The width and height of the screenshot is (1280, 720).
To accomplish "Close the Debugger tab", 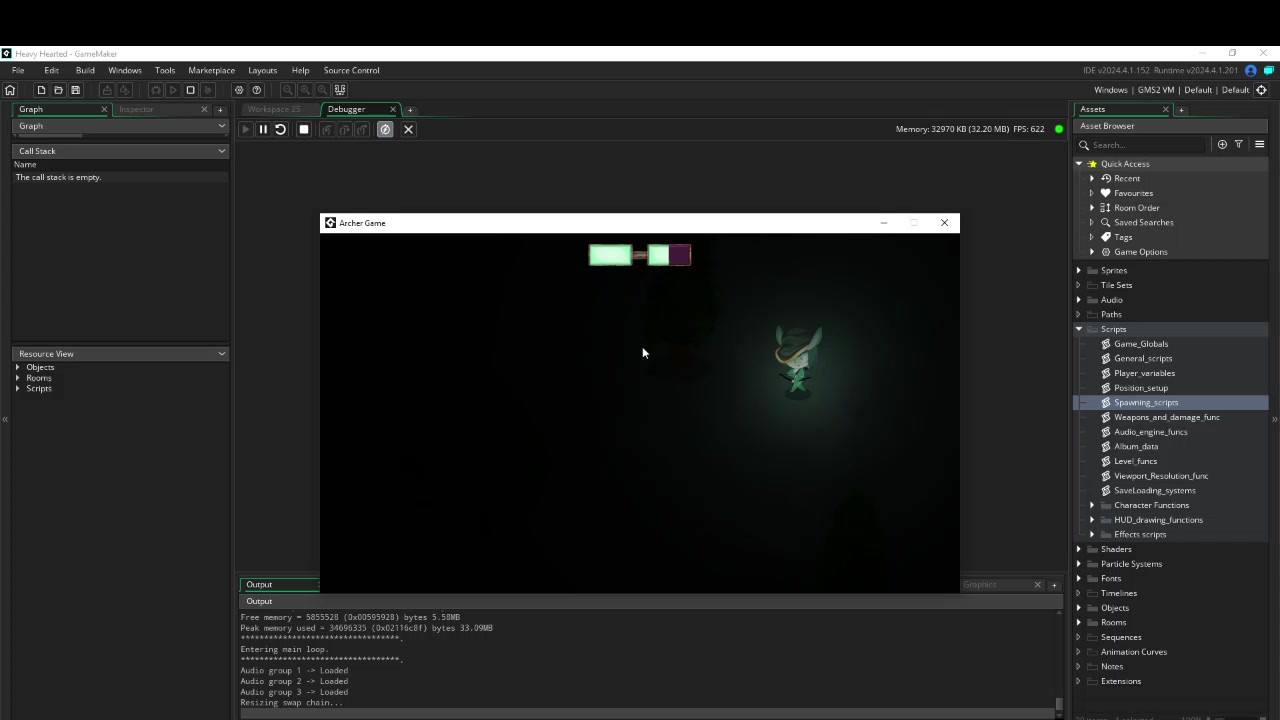I will [393, 109].
